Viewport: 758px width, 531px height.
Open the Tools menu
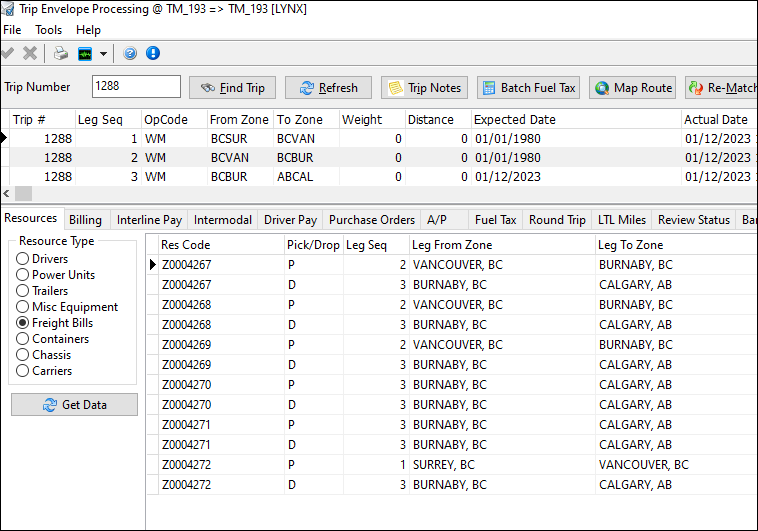[48, 30]
